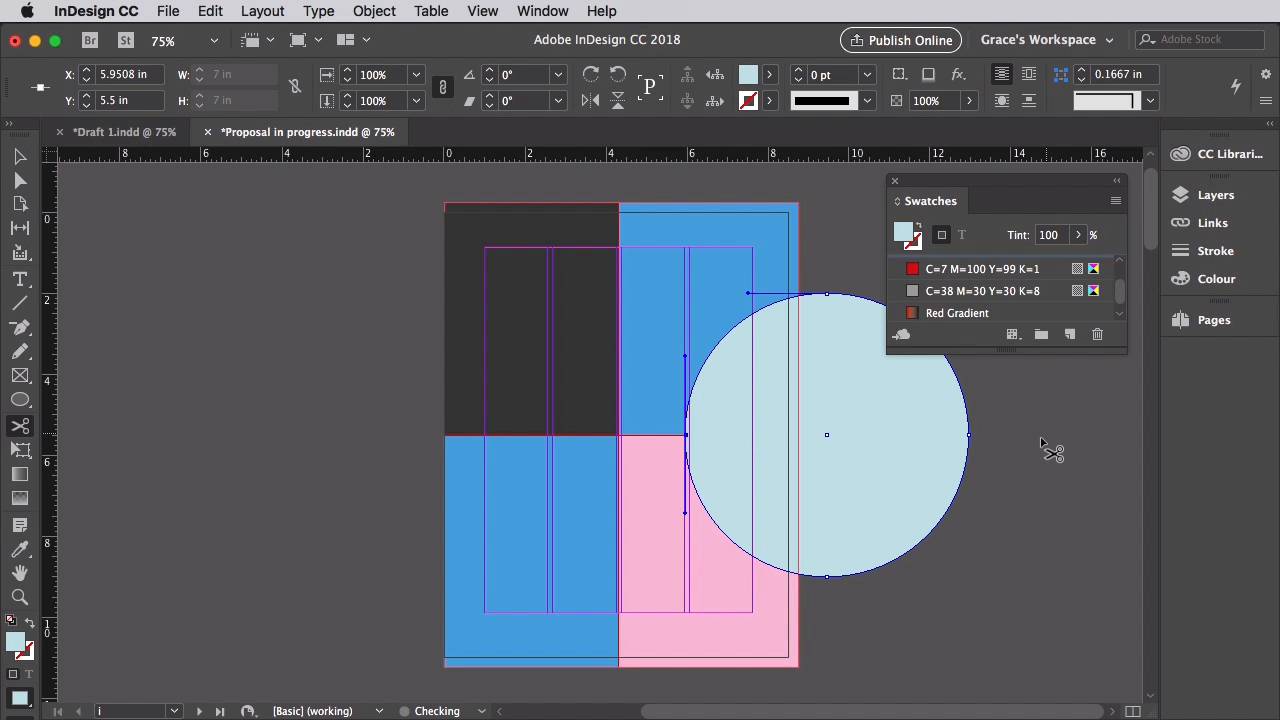
Task: Open Adobe Stock from the St icon
Action: point(125,40)
